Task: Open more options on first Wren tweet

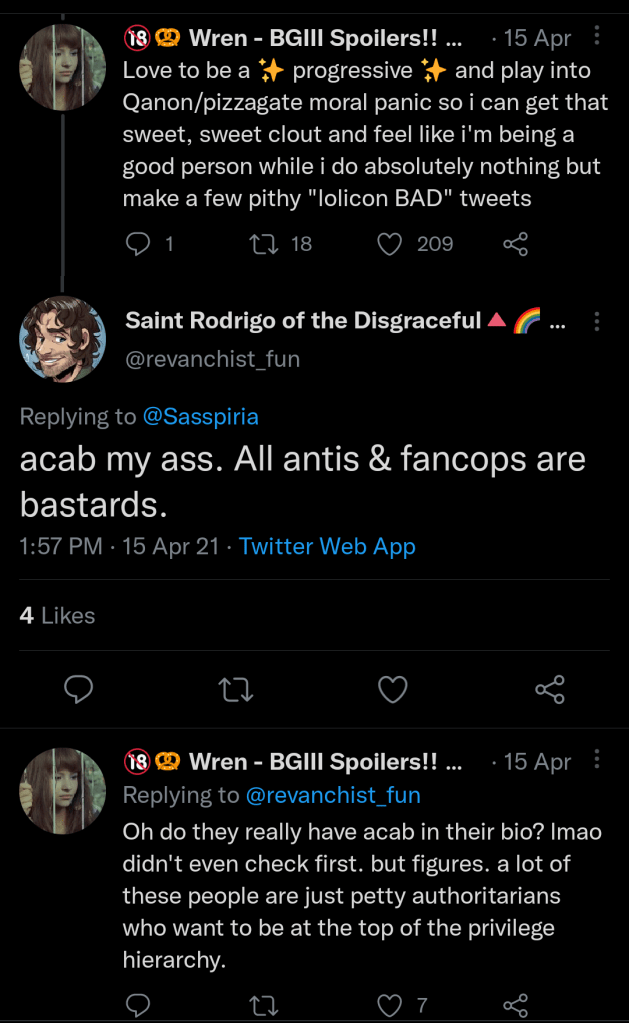Action: pyautogui.click(x=597, y=37)
